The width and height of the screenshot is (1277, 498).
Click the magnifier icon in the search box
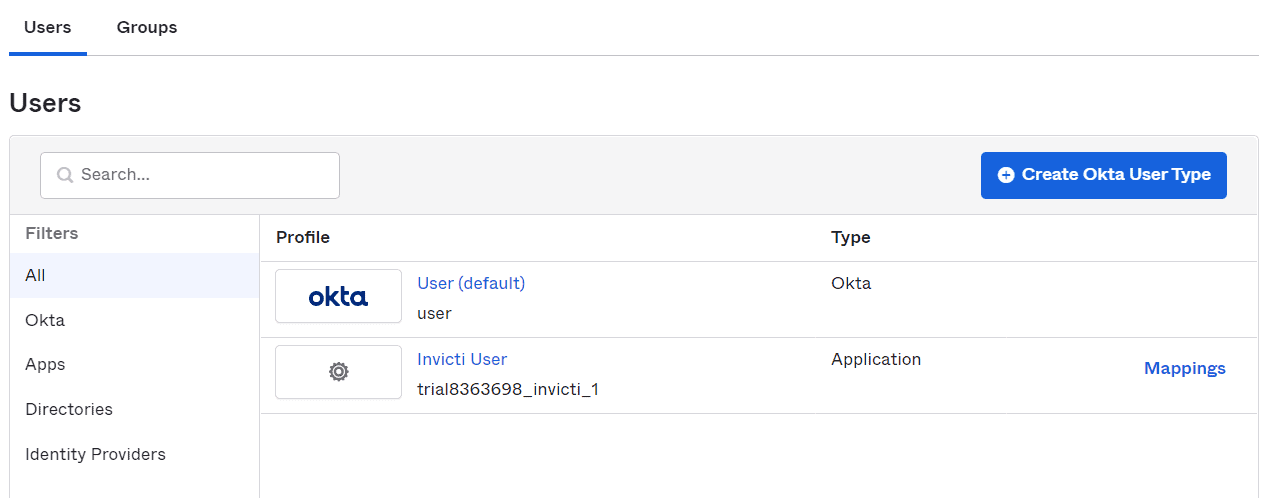tap(65, 175)
